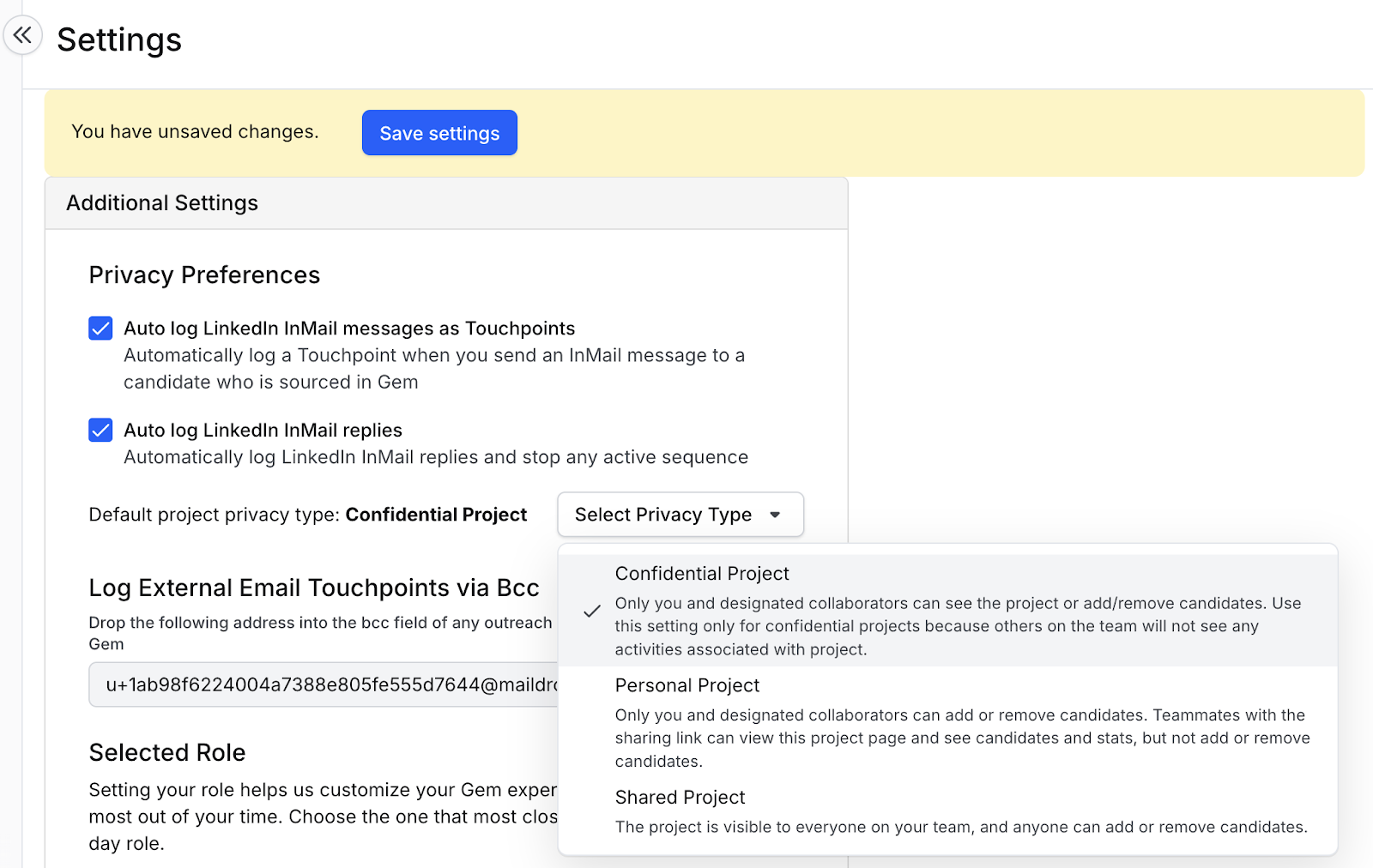Choose Shared Project option
Screen dimensions: 1373x868
click(x=947, y=811)
